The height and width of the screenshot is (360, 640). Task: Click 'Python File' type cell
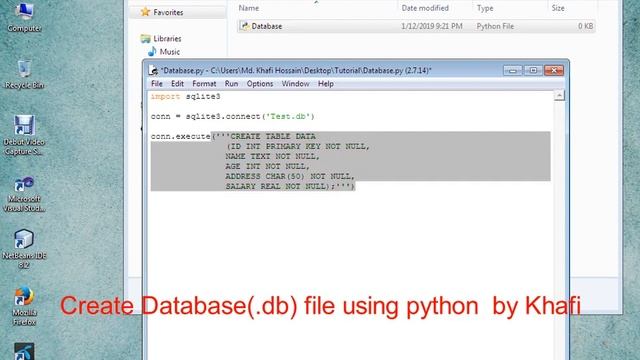[495, 26]
